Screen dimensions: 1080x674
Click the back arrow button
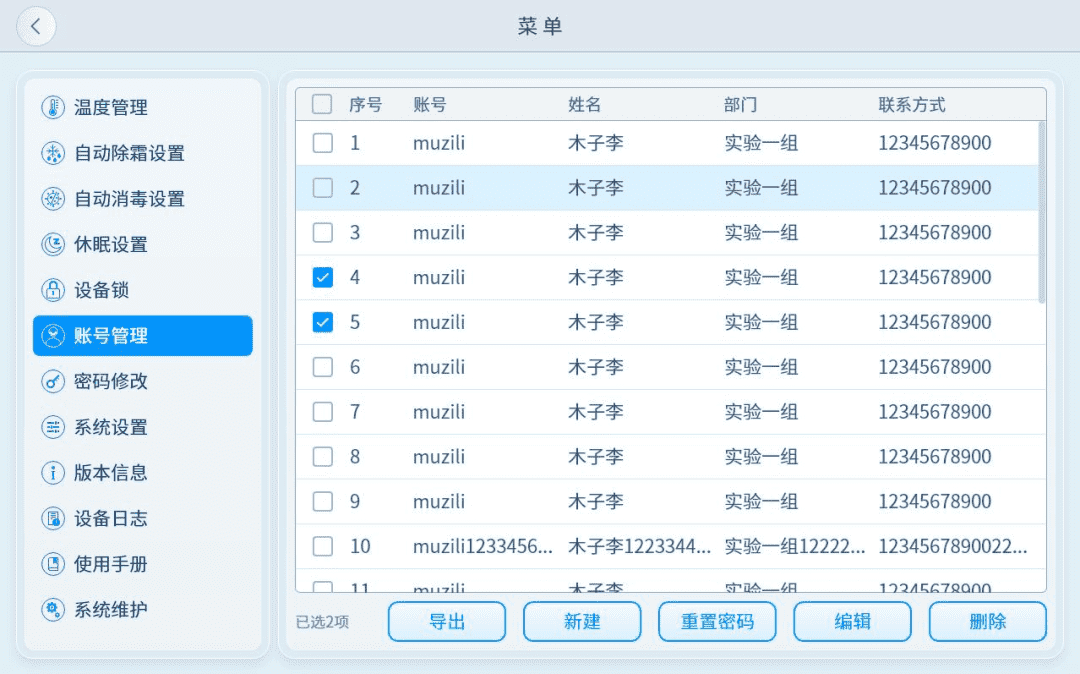37,27
